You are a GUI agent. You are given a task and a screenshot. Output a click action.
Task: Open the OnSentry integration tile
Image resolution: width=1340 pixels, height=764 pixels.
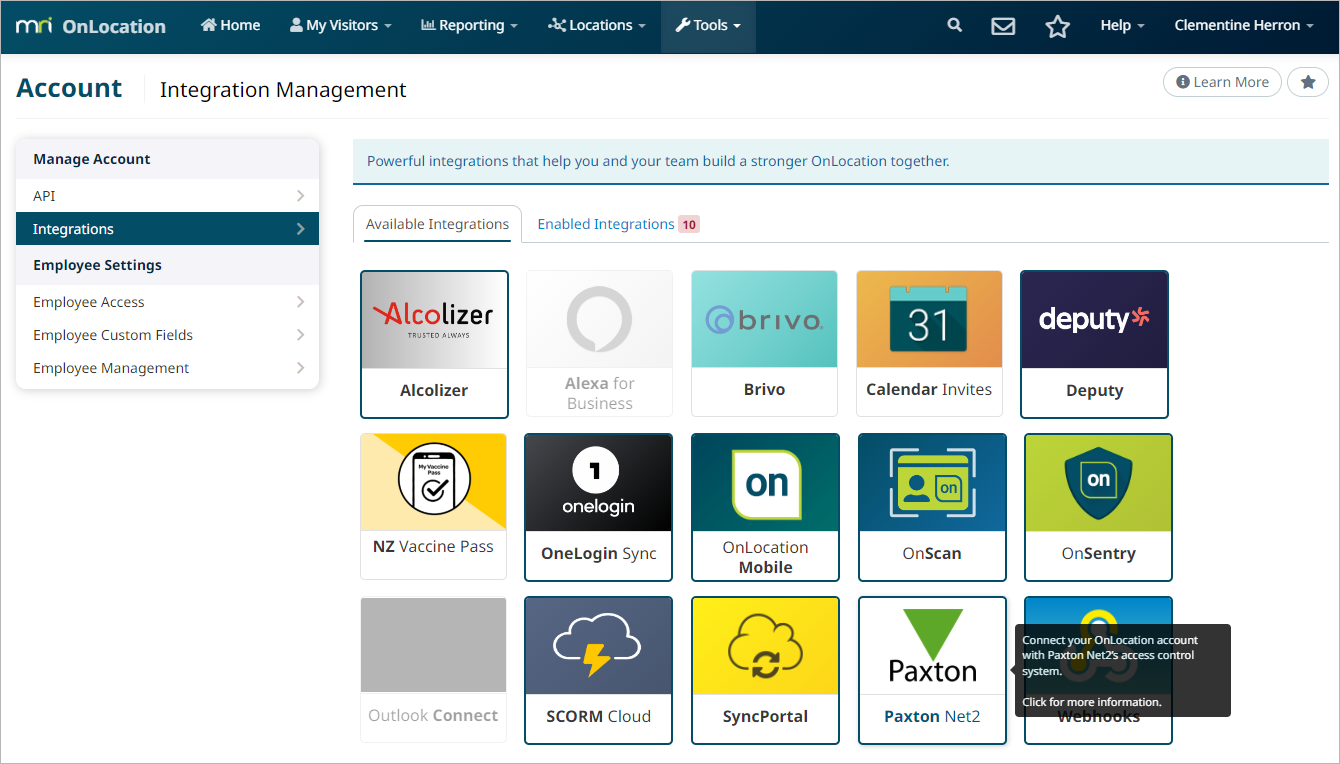point(1098,507)
